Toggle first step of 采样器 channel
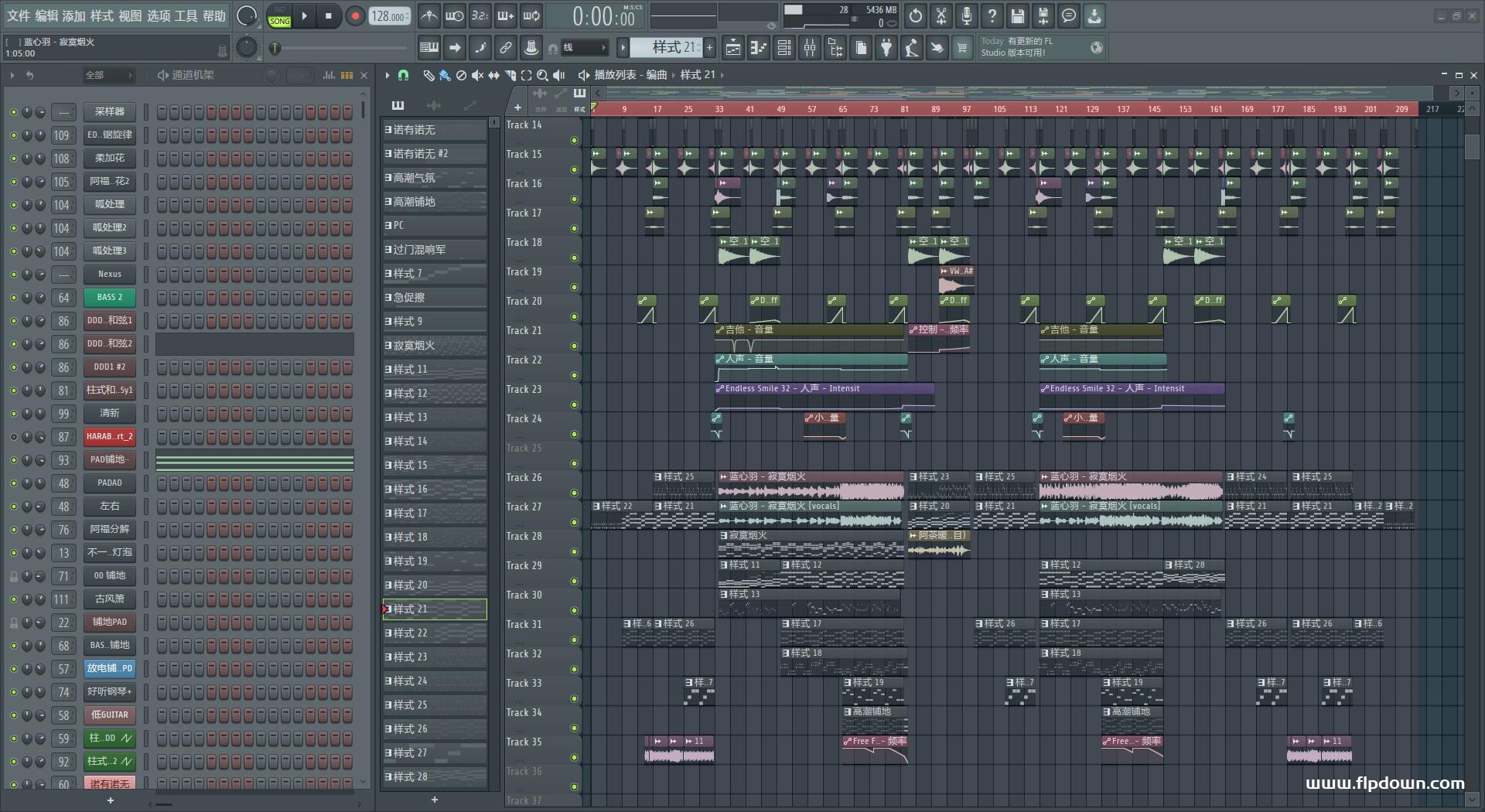The height and width of the screenshot is (812, 1485). point(162,112)
